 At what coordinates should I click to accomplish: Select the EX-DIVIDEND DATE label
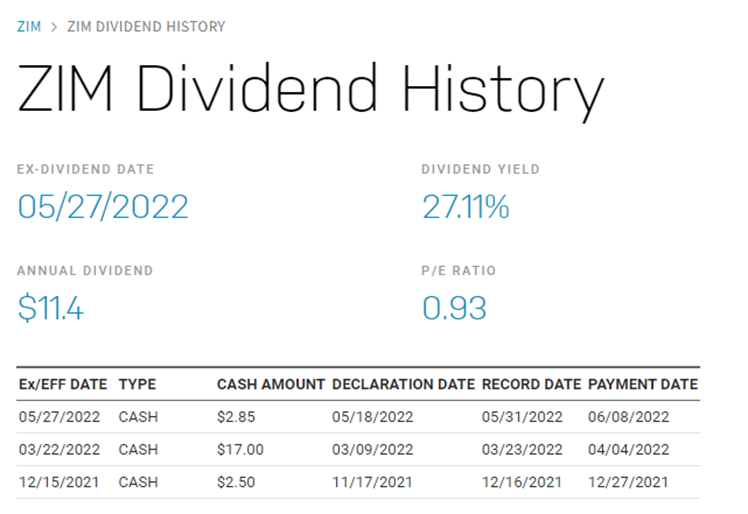tap(86, 169)
